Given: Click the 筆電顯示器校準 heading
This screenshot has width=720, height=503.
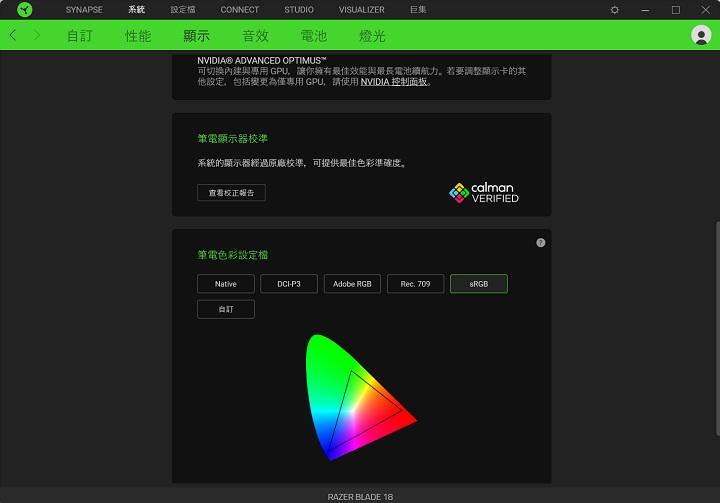Looking at the screenshot, I should [x=232, y=139].
